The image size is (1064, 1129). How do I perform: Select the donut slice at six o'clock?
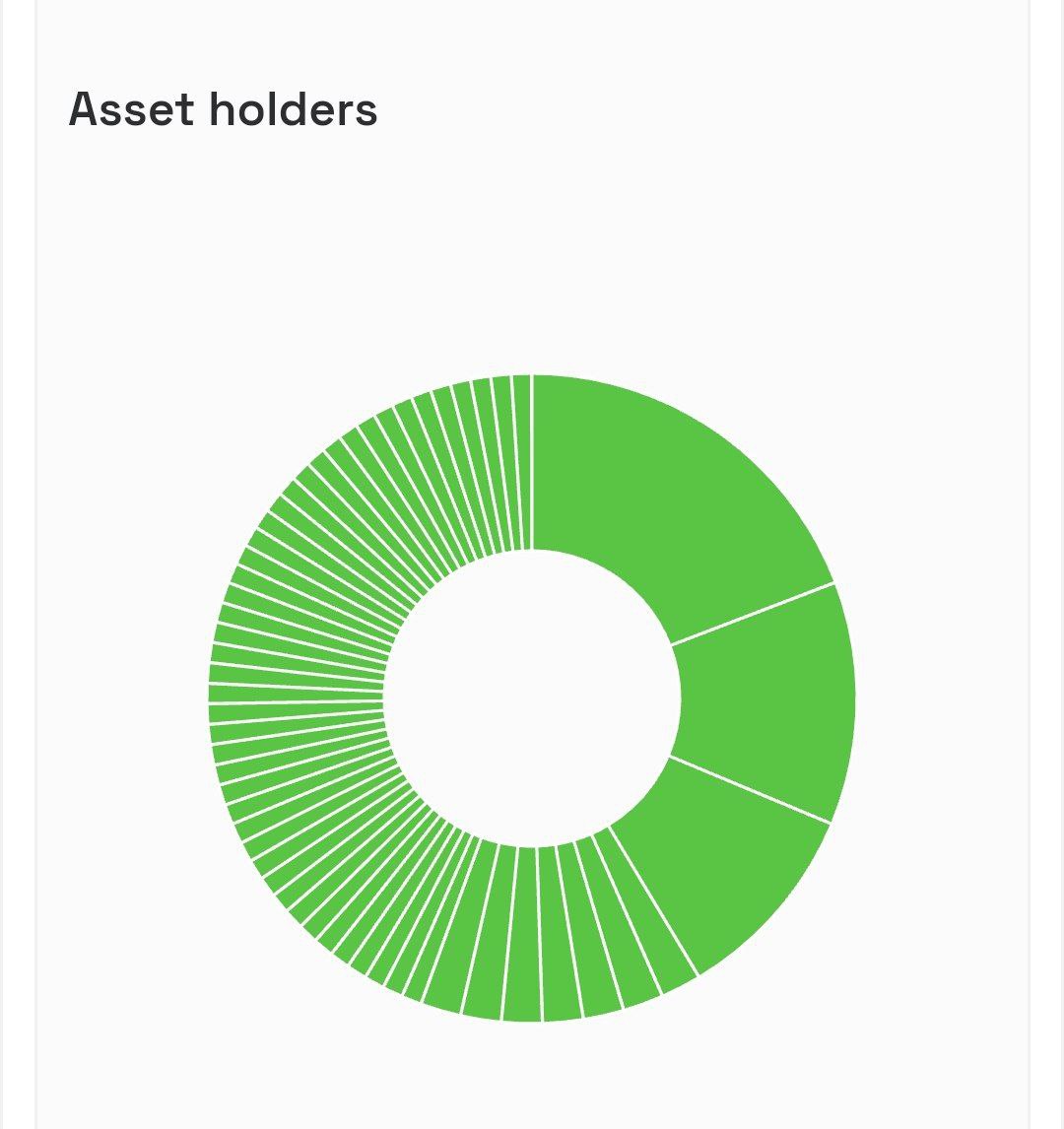pos(523,936)
